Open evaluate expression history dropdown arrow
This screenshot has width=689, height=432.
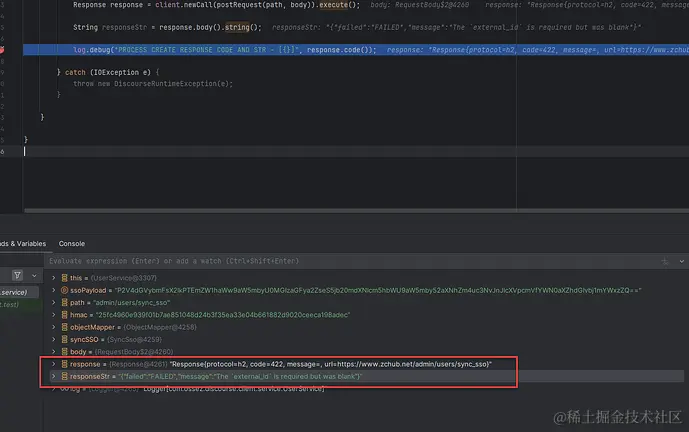682,261
